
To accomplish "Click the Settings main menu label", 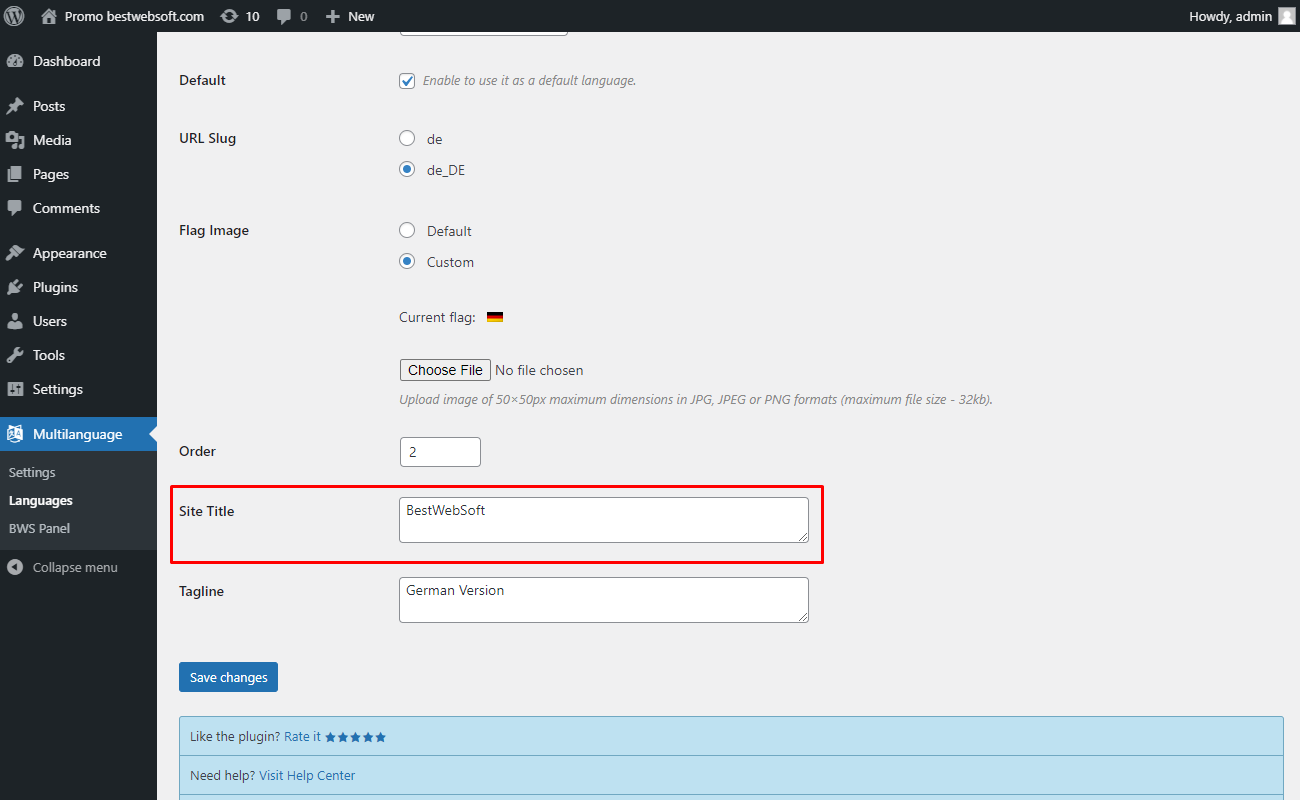I will (58, 389).
